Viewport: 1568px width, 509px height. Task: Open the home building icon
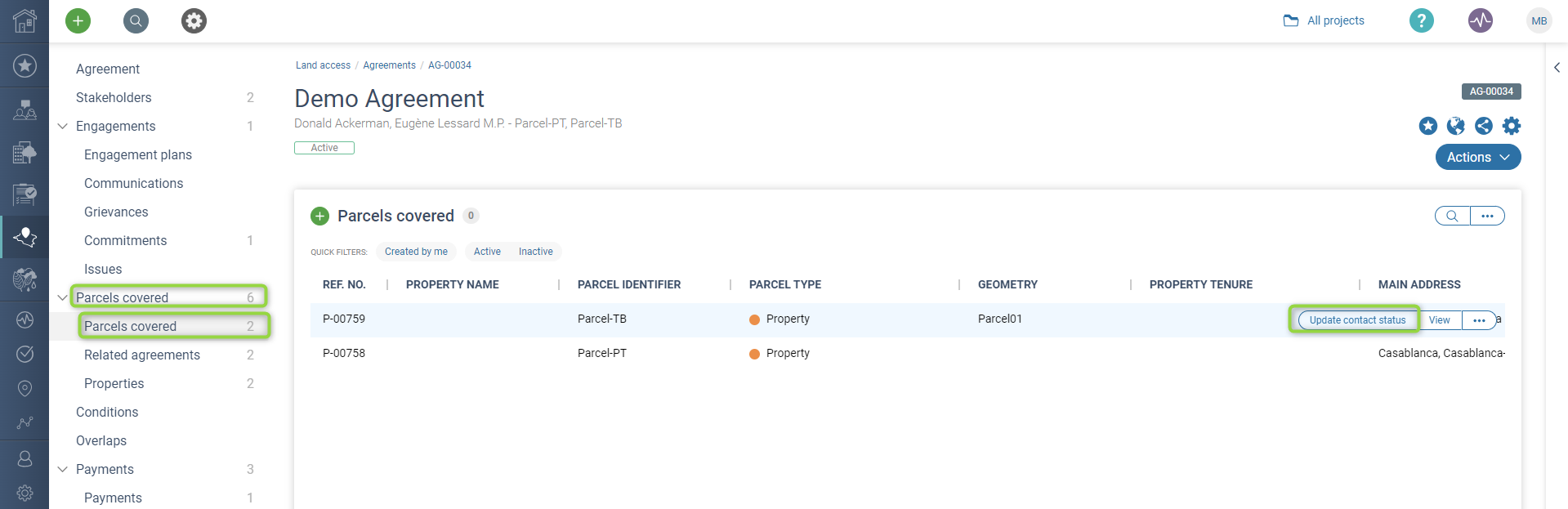pos(25,20)
